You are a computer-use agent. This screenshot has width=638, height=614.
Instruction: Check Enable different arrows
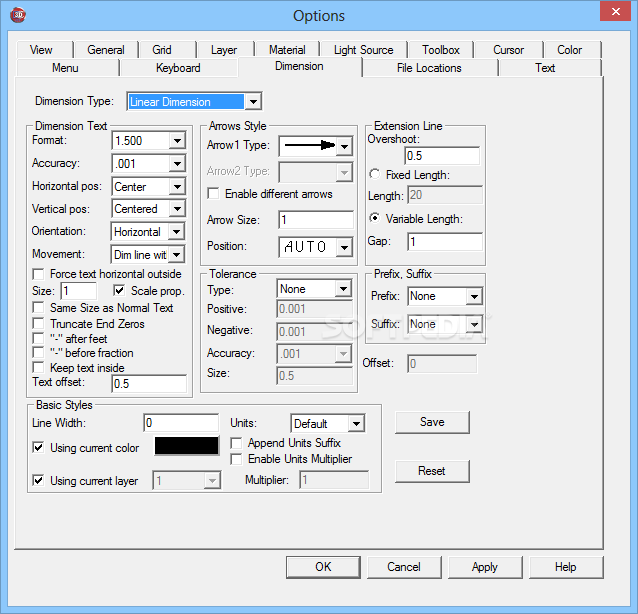[x=213, y=194]
